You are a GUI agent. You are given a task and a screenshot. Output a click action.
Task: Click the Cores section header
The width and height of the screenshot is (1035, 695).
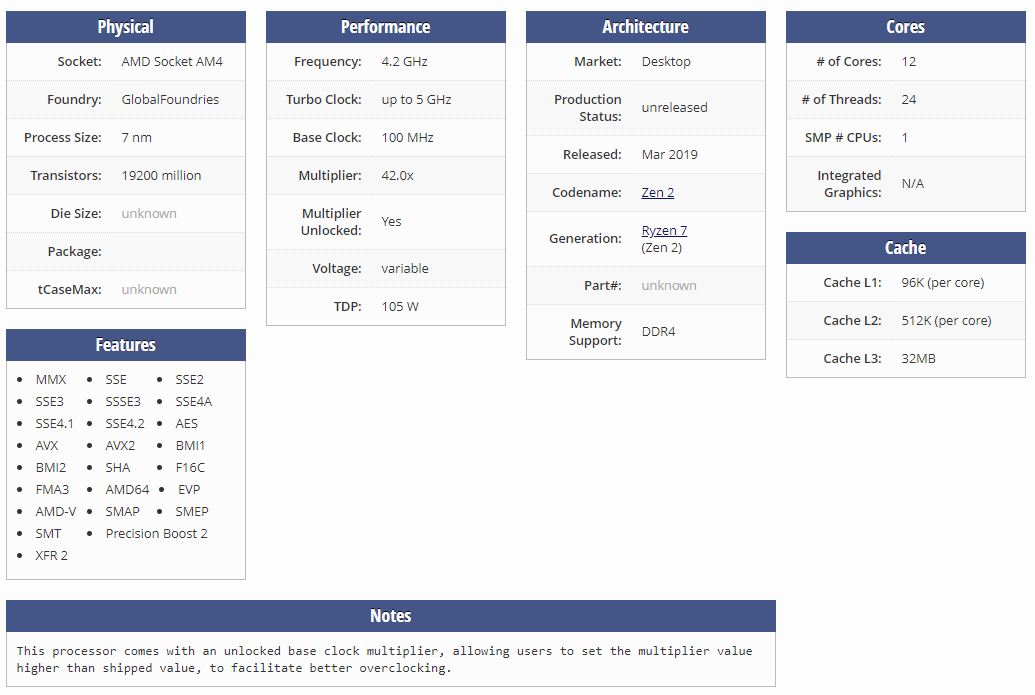[906, 27]
